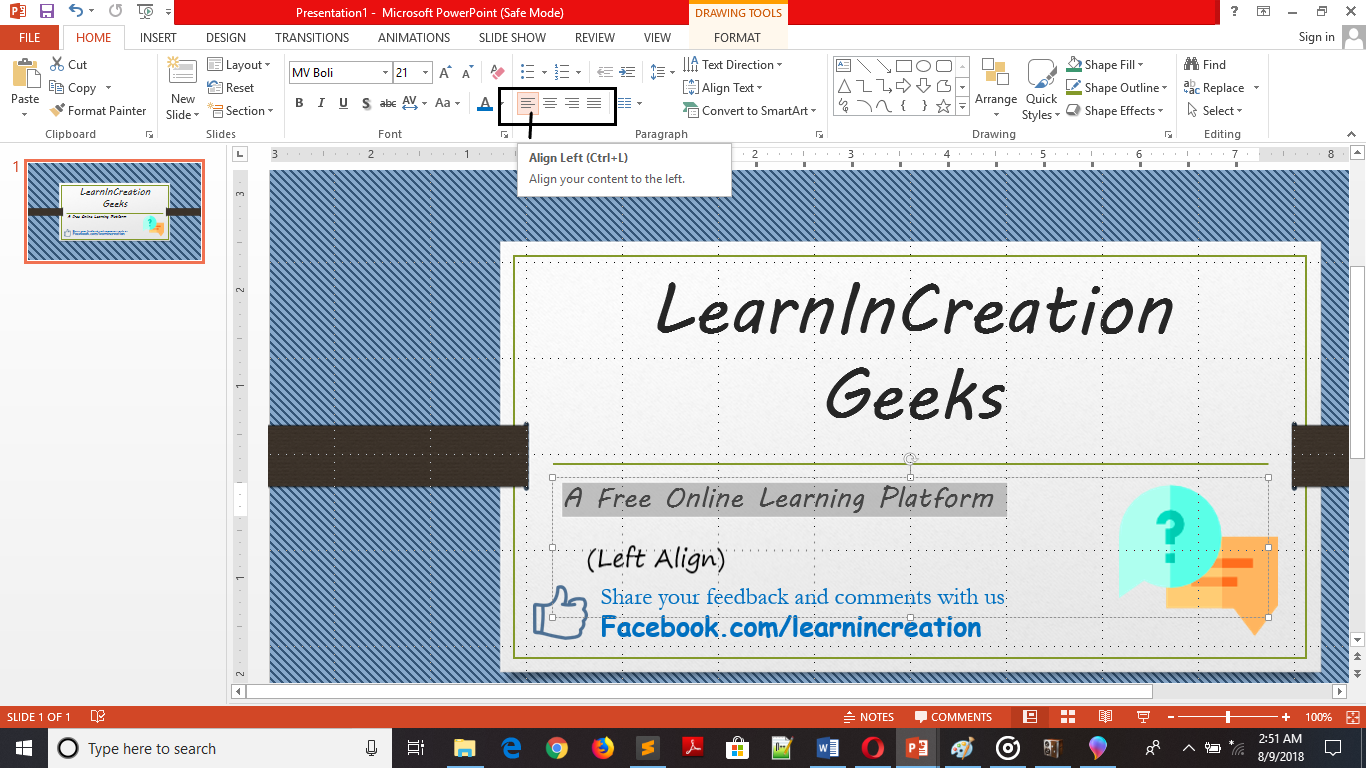Toggle Underline formatting
The width and height of the screenshot is (1370, 768).
pyautogui.click(x=343, y=103)
